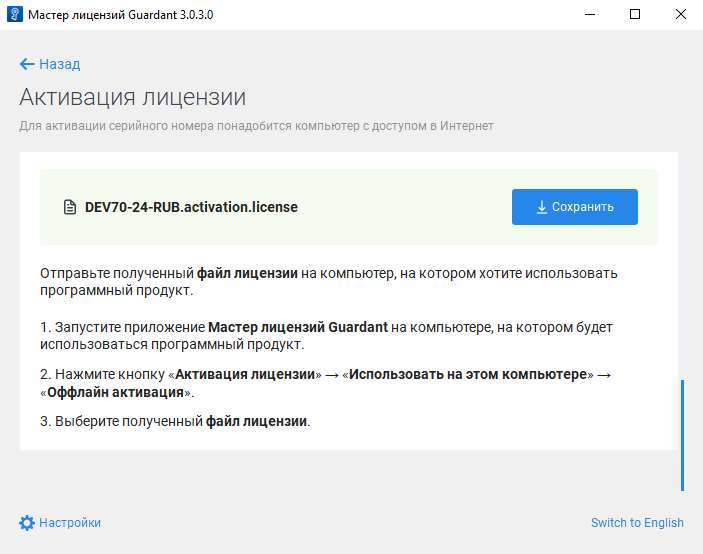
Task: Click the settings gear icon
Action: (27, 522)
